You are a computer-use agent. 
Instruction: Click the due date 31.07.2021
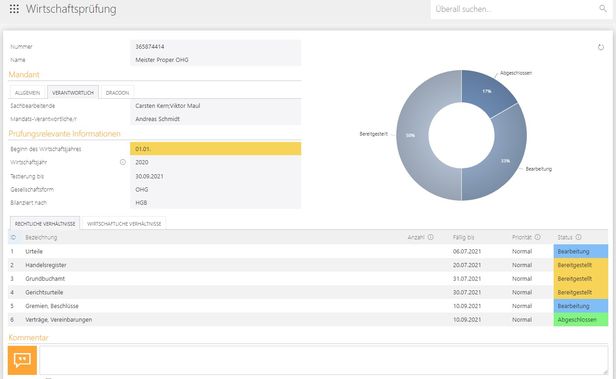click(x=467, y=278)
